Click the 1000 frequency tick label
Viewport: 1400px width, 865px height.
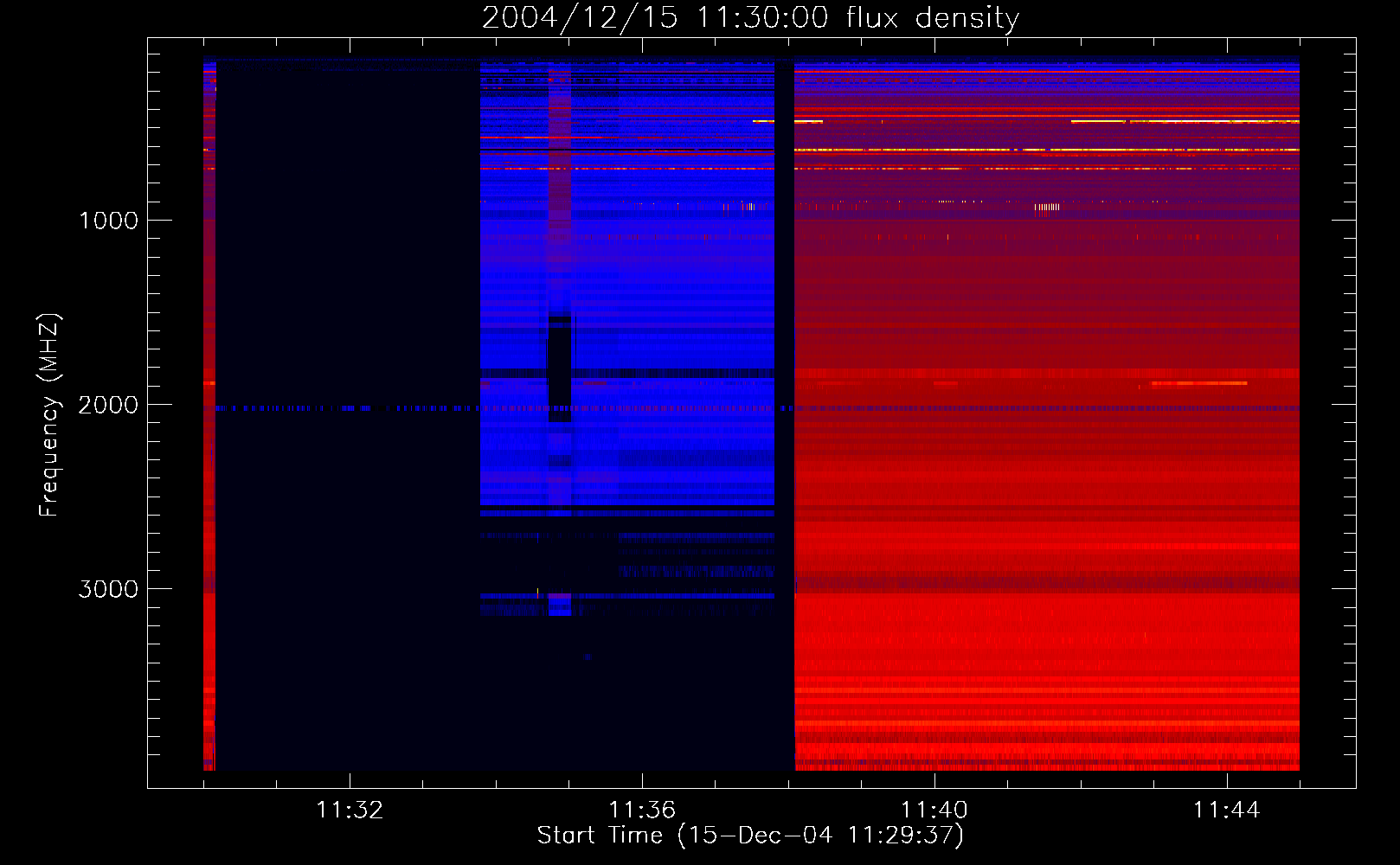coord(109,221)
